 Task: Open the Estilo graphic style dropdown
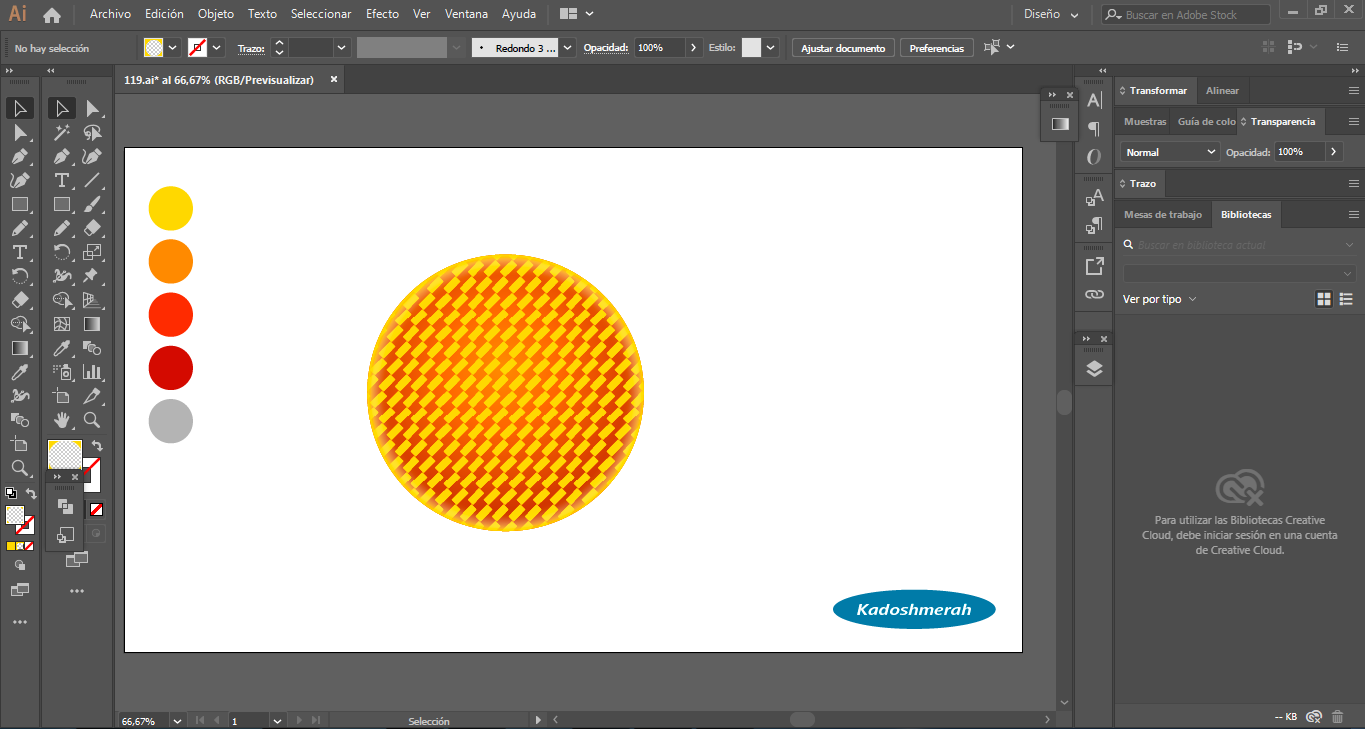tap(770, 48)
